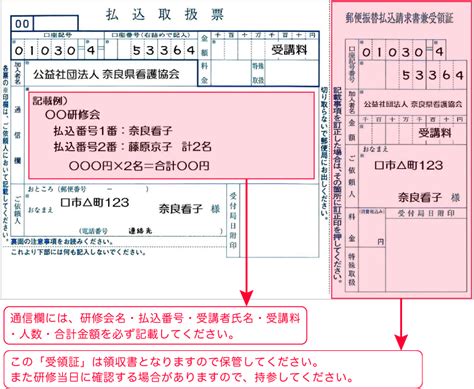Click name 奈良看子 様 on payment slip
The image size is (474, 389).
(189, 209)
